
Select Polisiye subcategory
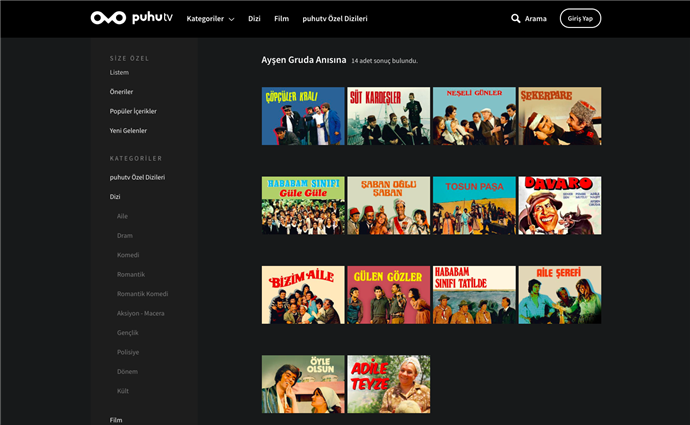click(x=128, y=352)
